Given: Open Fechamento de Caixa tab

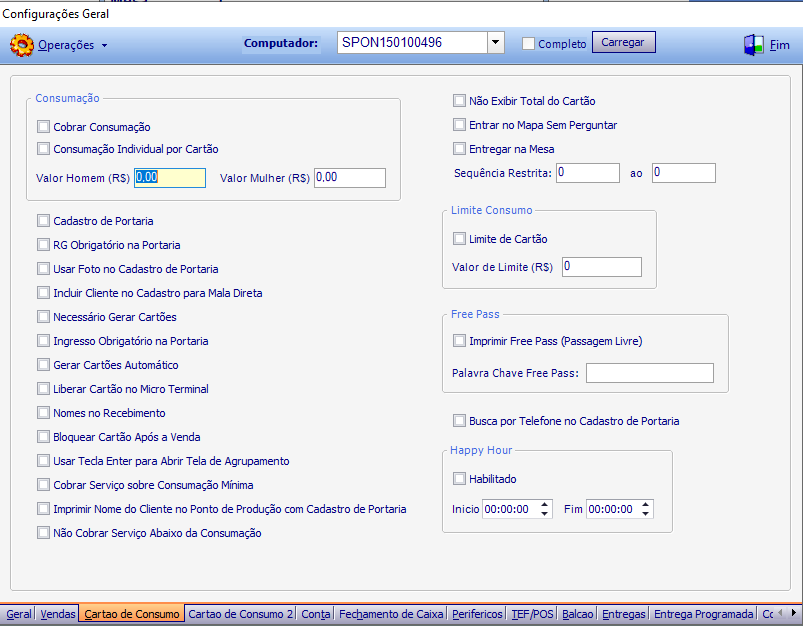Looking at the screenshot, I should [x=391, y=614].
